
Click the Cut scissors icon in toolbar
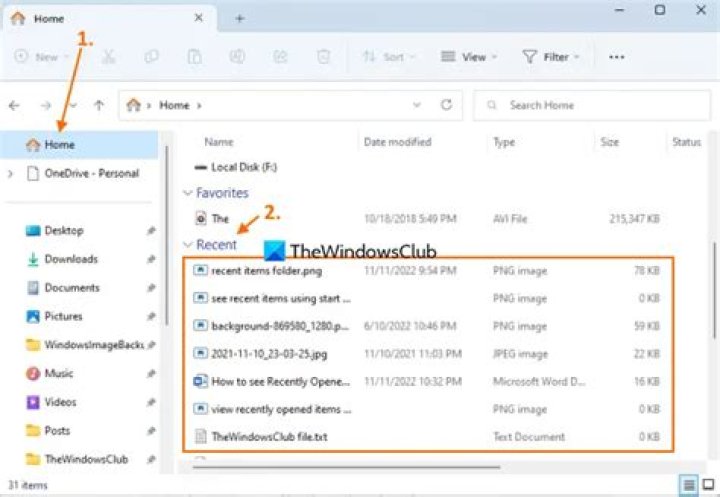pyautogui.click(x=108, y=56)
